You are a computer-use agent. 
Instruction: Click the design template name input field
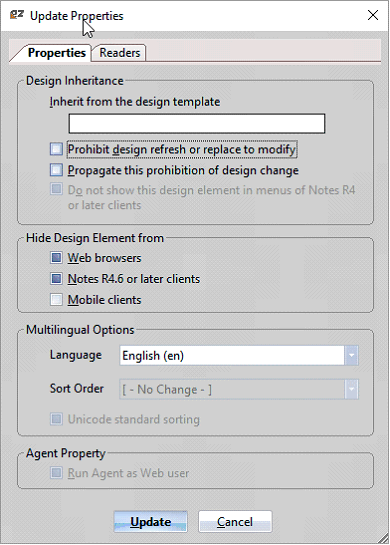pos(197,123)
